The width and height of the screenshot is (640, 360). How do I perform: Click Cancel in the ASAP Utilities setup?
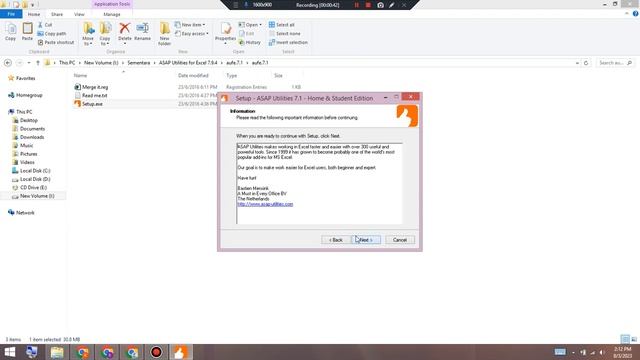tap(400, 240)
